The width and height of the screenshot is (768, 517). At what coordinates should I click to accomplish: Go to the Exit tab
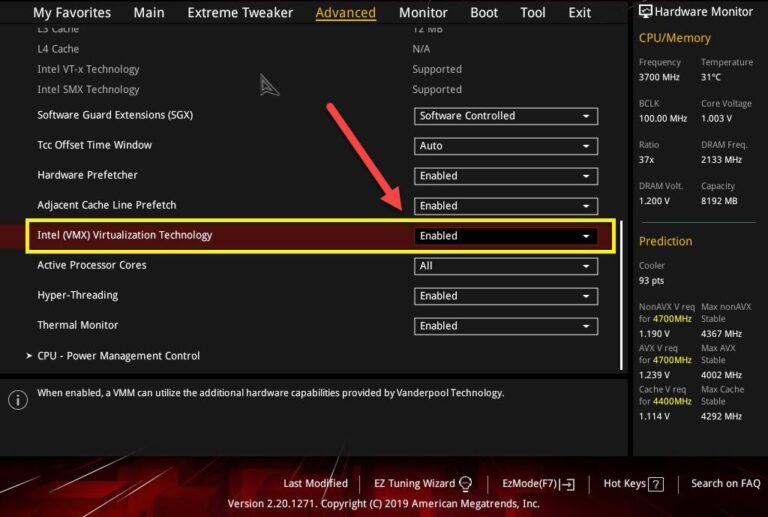click(579, 13)
